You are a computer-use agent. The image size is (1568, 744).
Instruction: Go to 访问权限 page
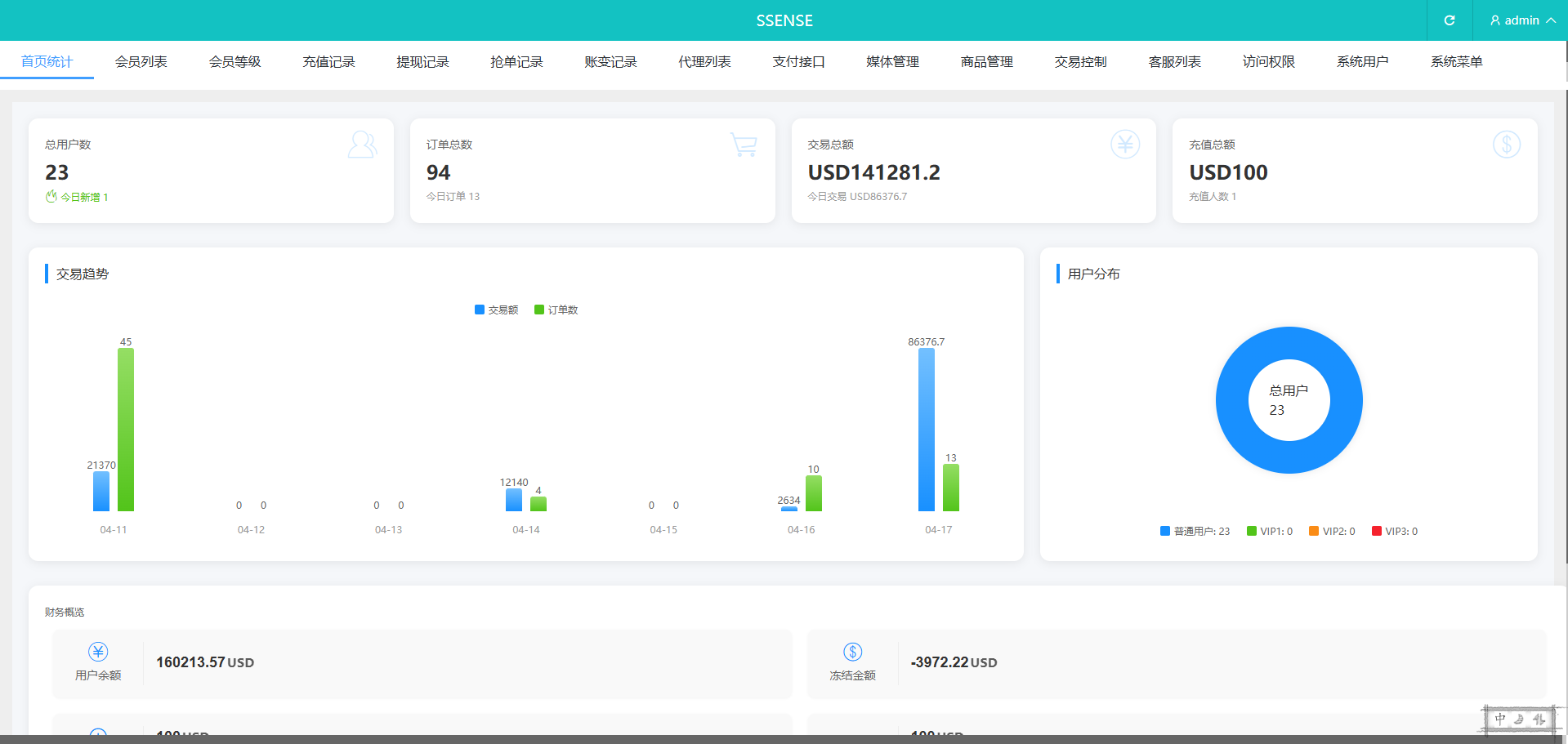tap(1268, 61)
